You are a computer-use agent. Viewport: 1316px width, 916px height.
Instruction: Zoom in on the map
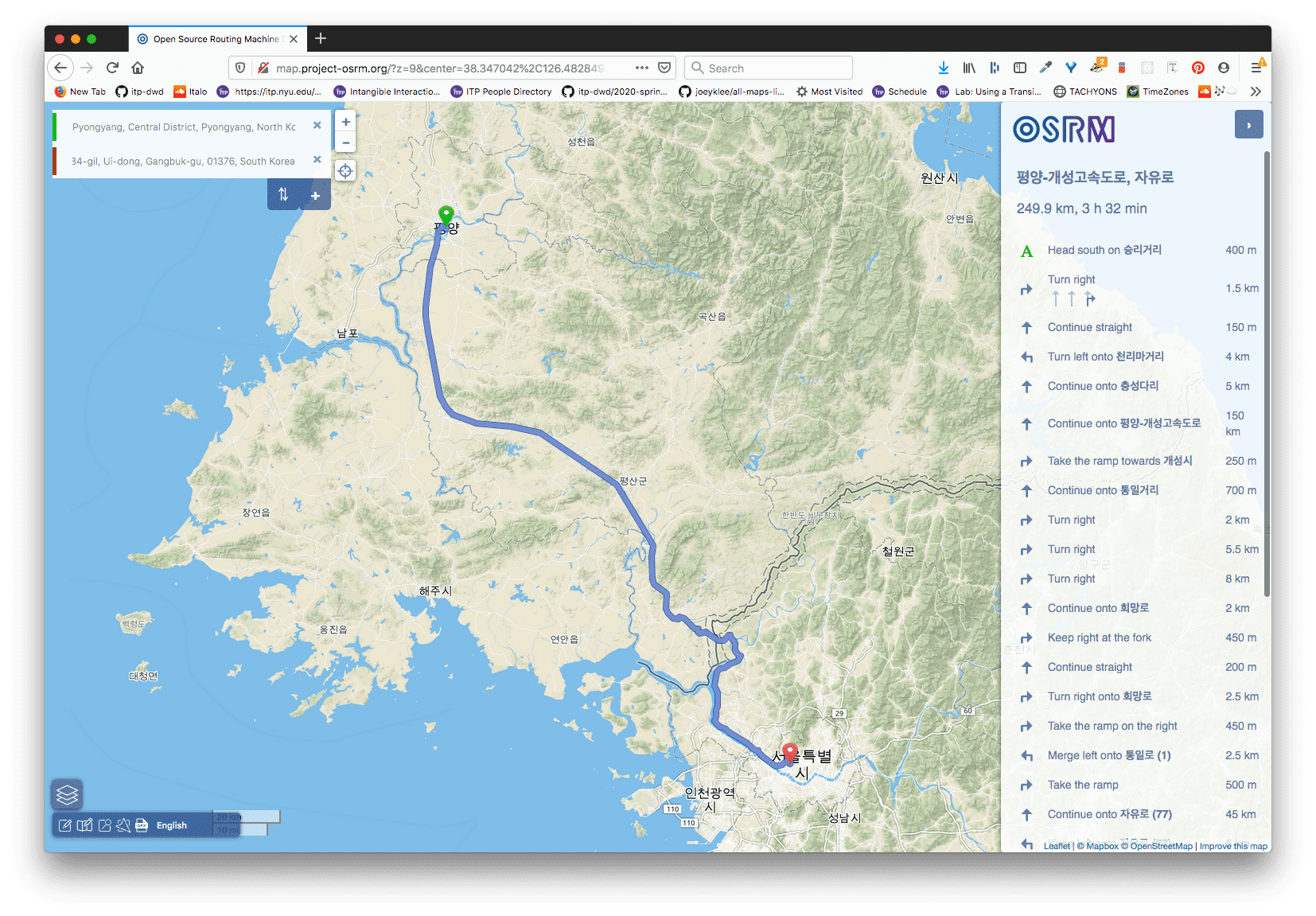pos(345,122)
